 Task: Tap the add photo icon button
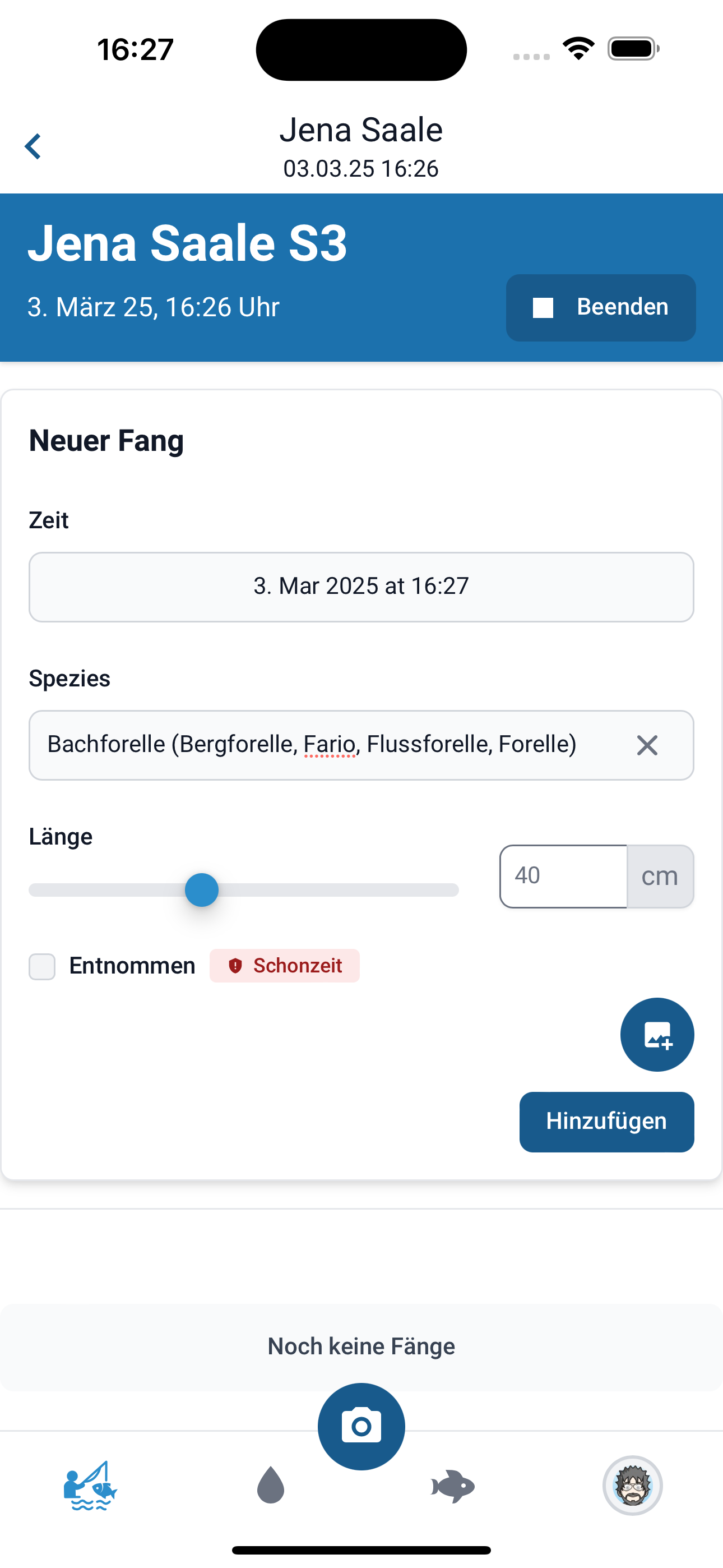657,1035
